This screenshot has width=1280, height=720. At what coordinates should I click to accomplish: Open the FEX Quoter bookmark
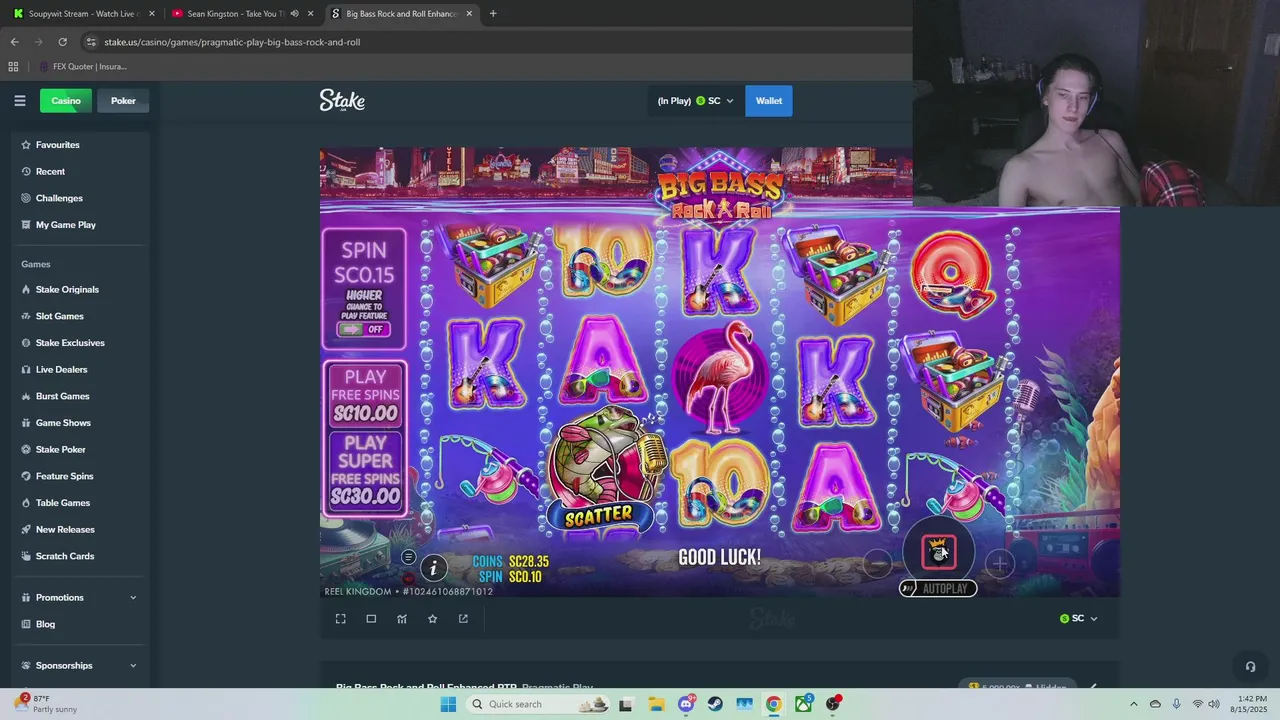[84, 67]
